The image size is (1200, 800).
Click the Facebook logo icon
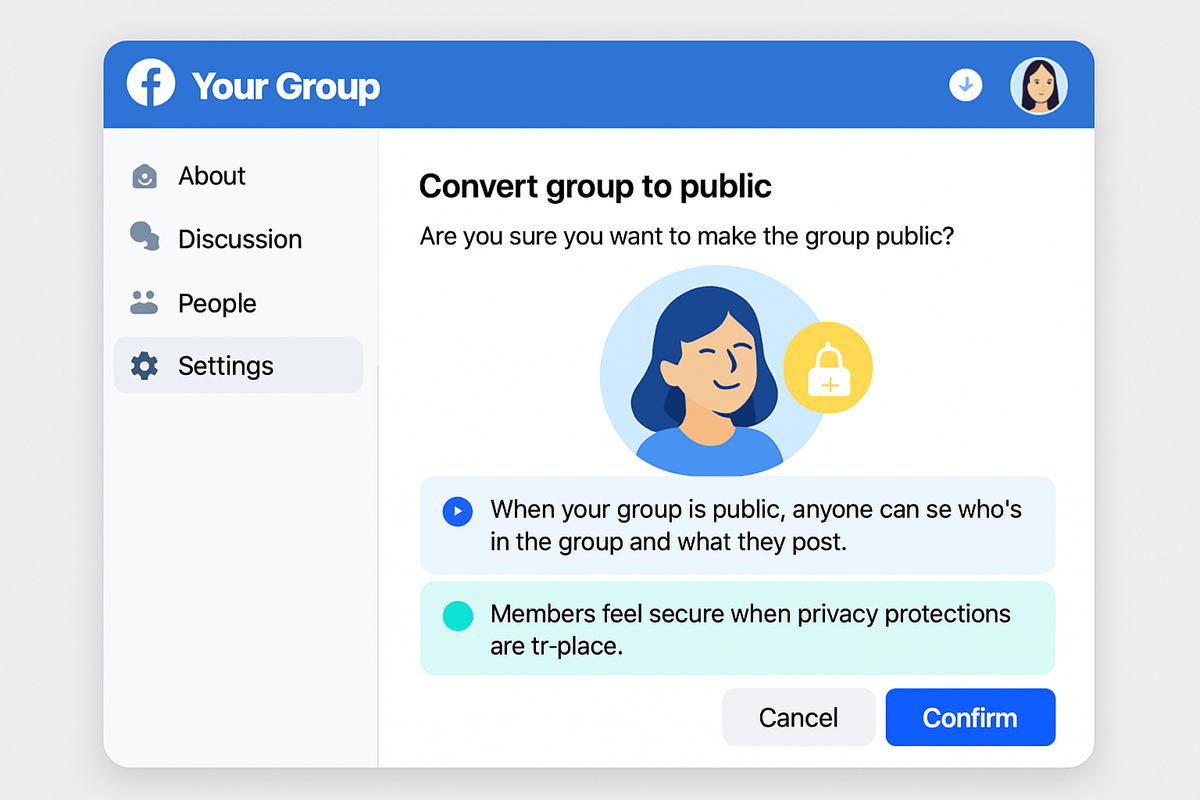click(151, 83)
